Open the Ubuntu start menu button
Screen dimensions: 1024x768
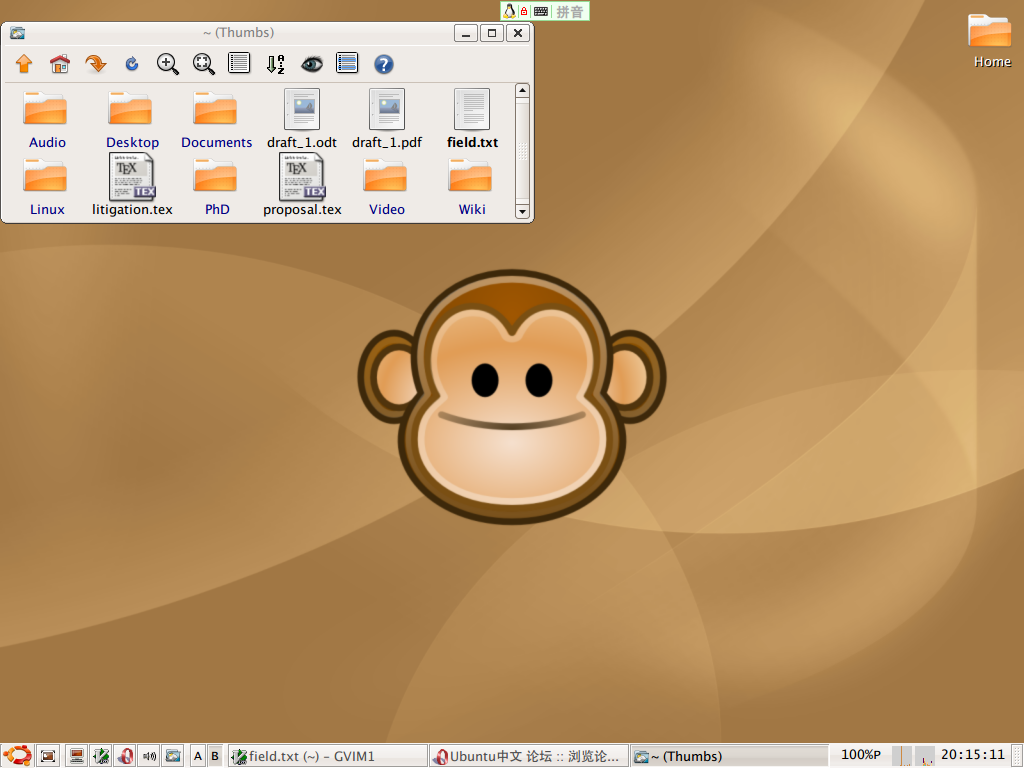click(17, 756)
